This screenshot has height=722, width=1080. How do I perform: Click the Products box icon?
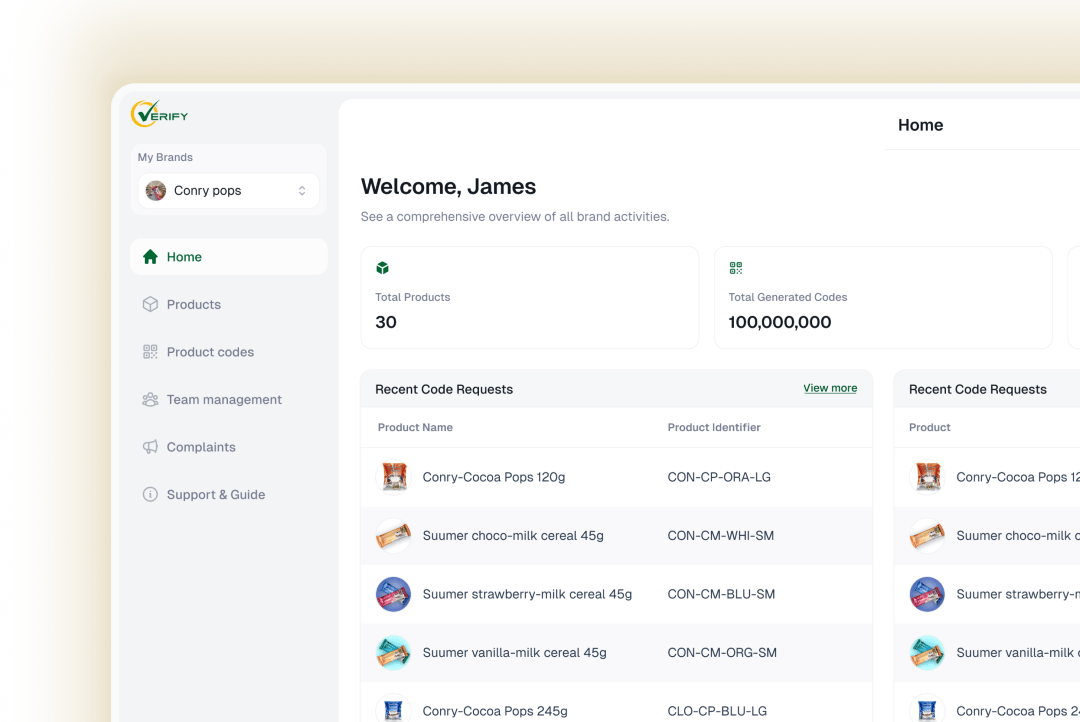(150, 305)
